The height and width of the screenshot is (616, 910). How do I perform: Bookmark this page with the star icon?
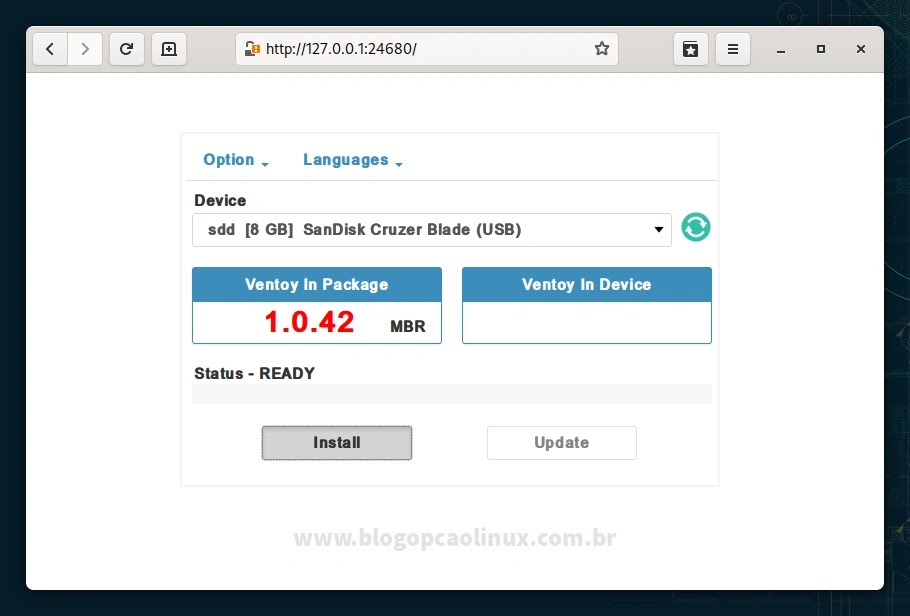click(x=602, y=49)
